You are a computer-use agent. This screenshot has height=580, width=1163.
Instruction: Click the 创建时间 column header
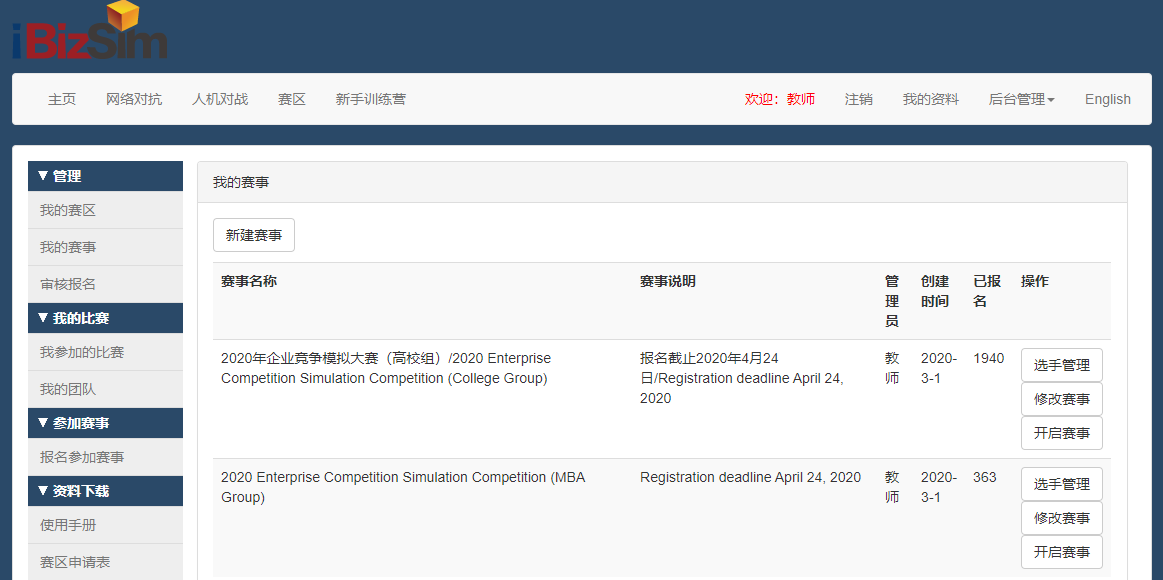935,291
